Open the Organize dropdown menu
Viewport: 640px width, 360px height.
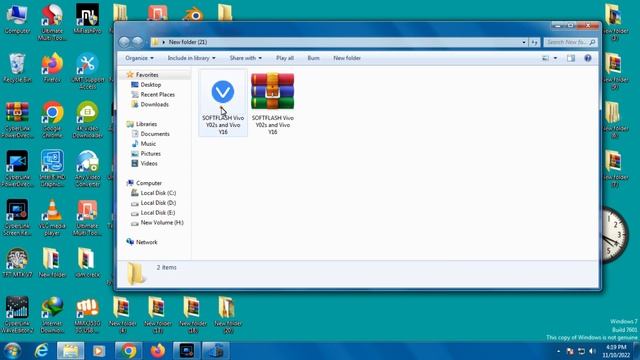139,58
